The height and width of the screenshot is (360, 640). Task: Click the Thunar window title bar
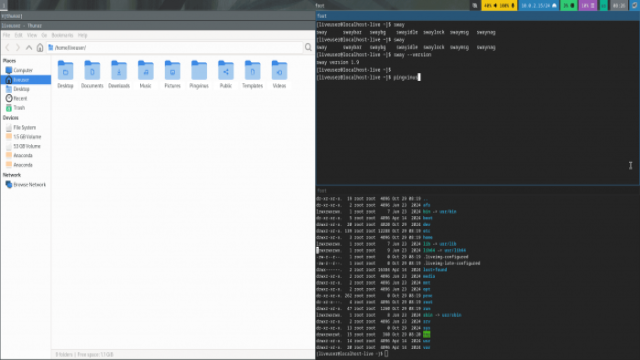coord(158,26)
